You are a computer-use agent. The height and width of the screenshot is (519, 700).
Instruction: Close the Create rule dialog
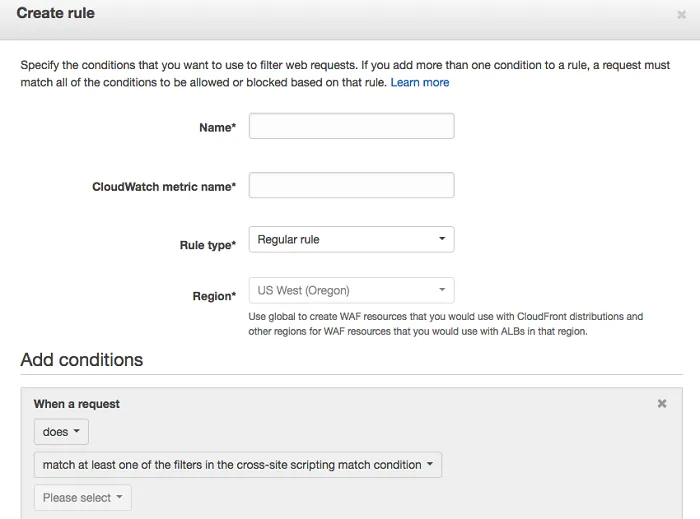tap(681, 15)
